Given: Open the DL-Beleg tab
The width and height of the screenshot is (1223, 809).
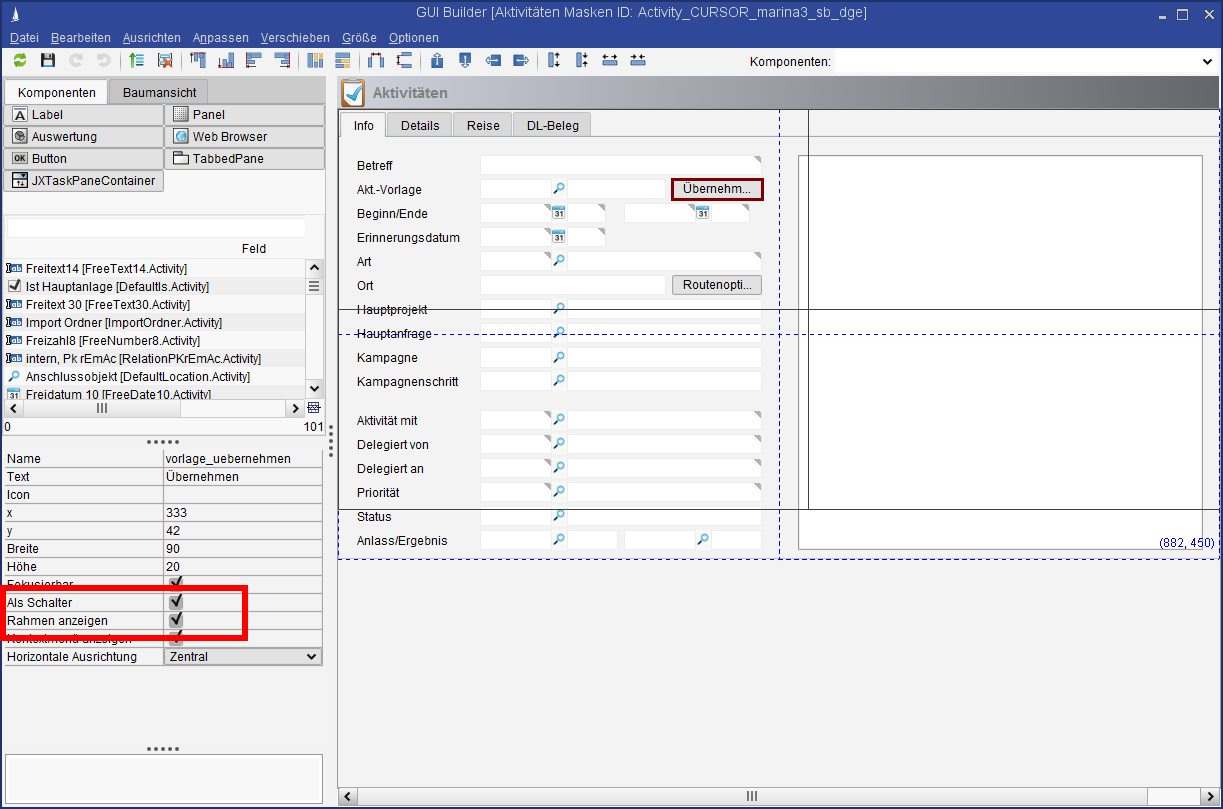Looking at the screenshot, I should click(552, 125).
